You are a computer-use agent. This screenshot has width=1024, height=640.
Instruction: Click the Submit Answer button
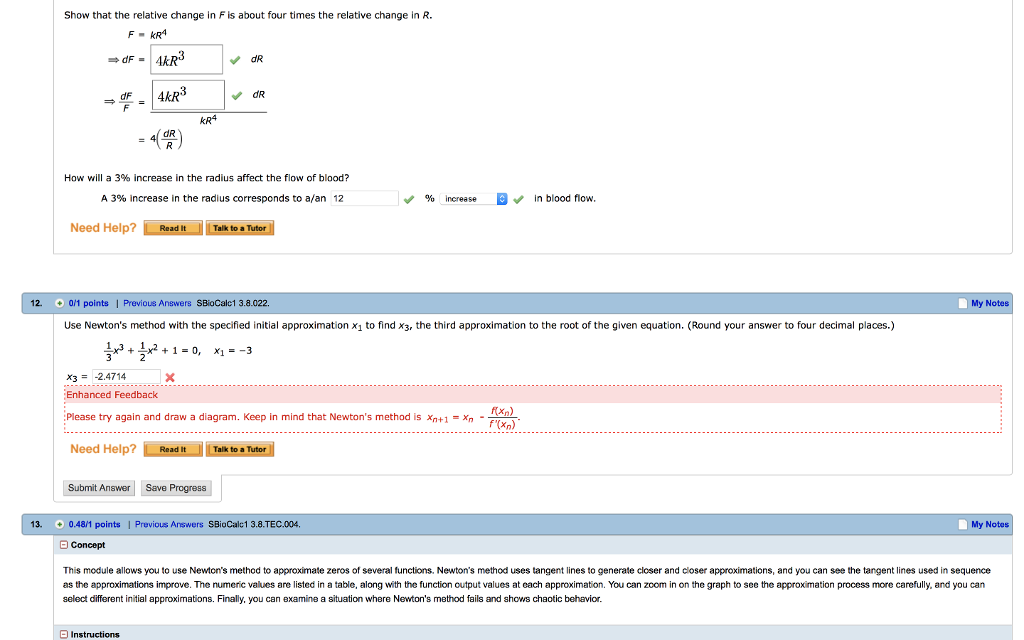99,488
